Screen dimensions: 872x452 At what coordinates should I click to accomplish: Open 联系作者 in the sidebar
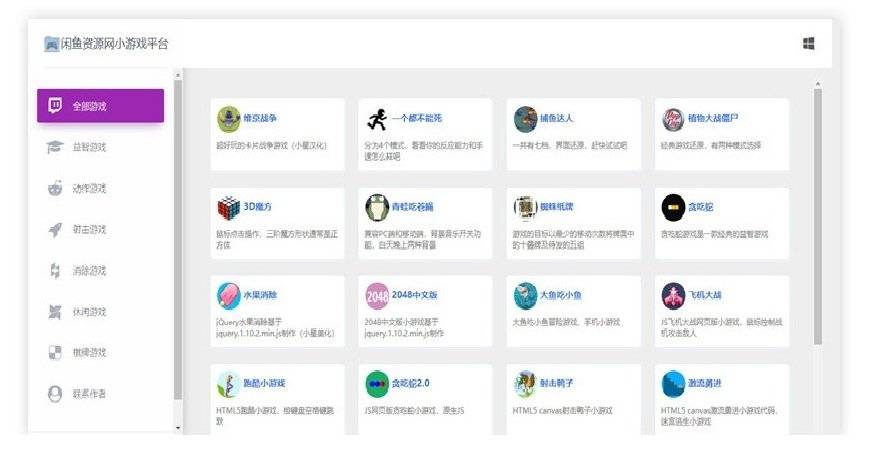tap(89, 394)
